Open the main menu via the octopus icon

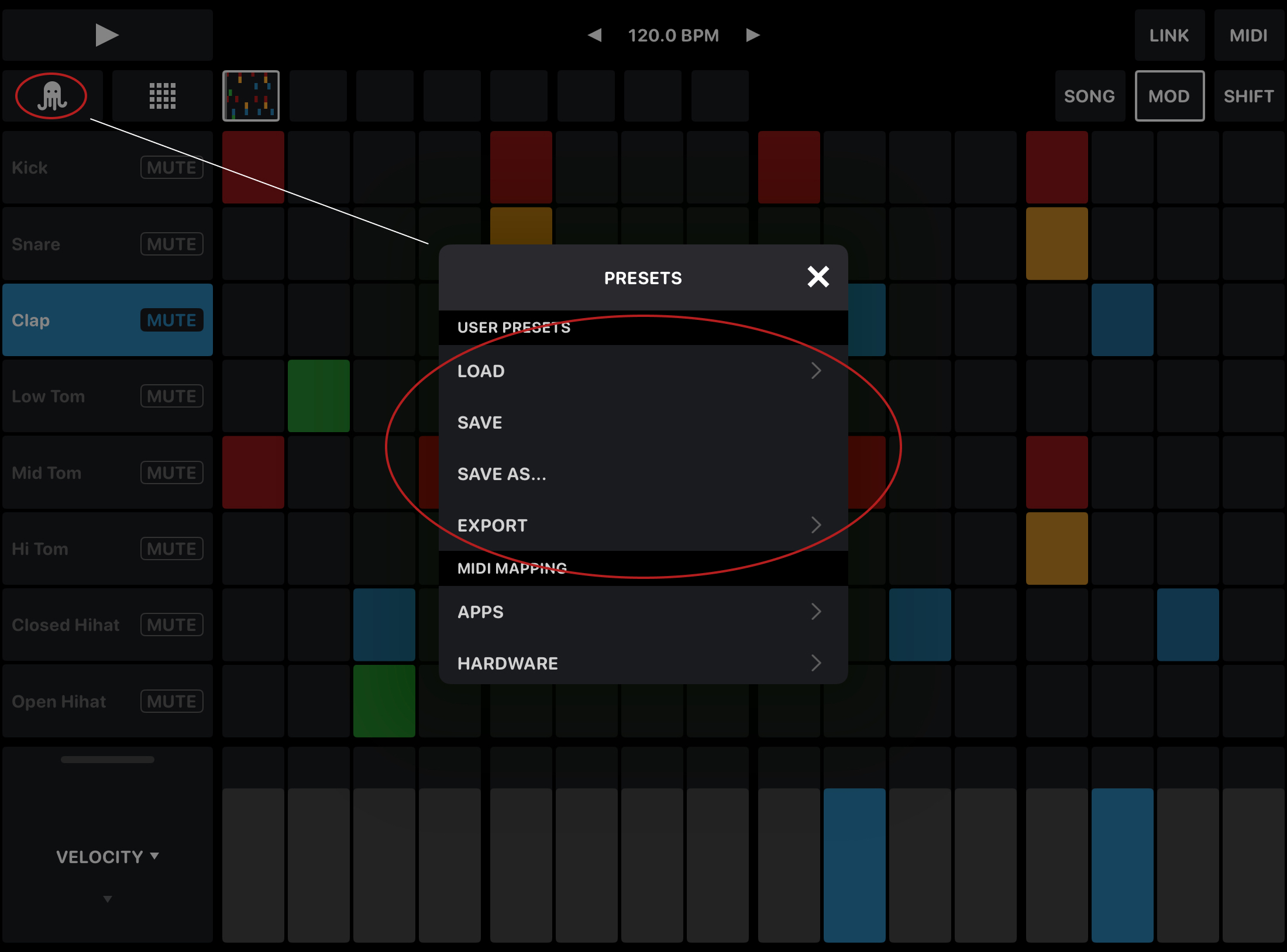point(51,95)
